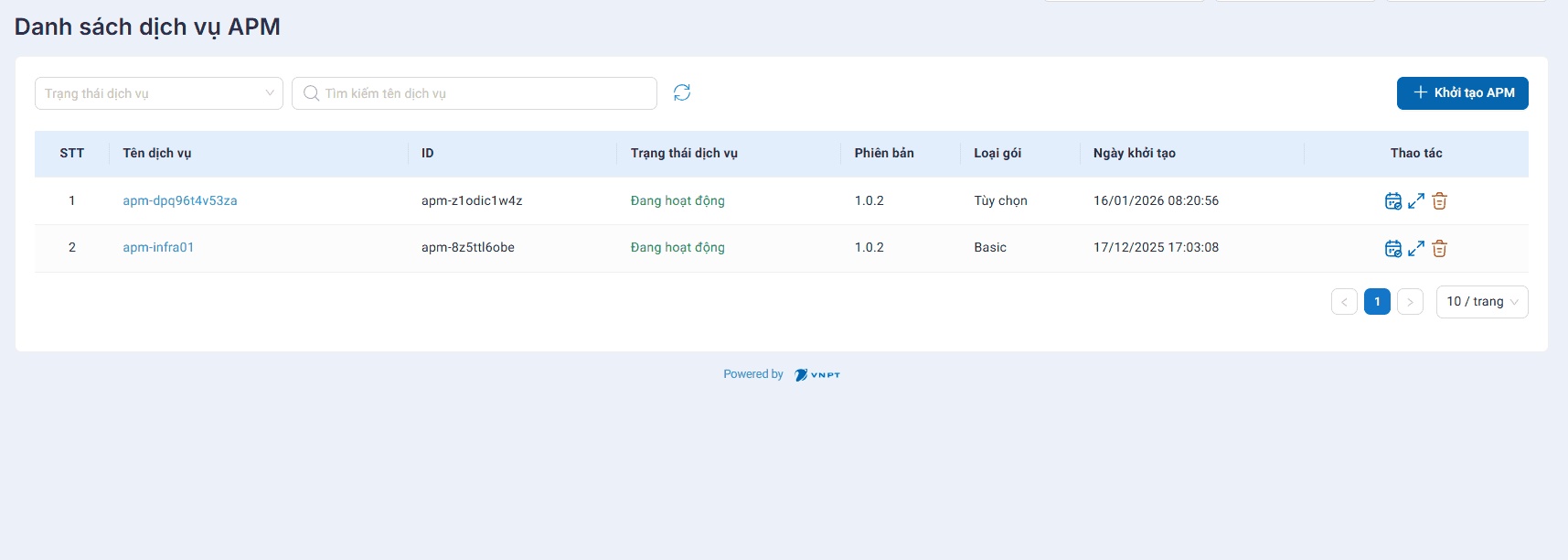Click the resize arrows icon for apm-infra01
Screen dimensions: 1568x560
(1416, 248)
